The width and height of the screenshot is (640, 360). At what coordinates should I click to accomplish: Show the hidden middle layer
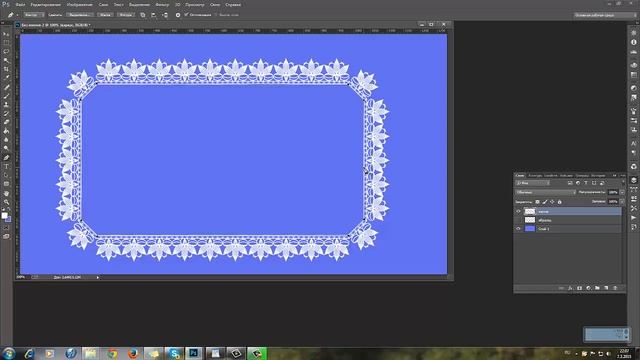[x=518, y=220]
